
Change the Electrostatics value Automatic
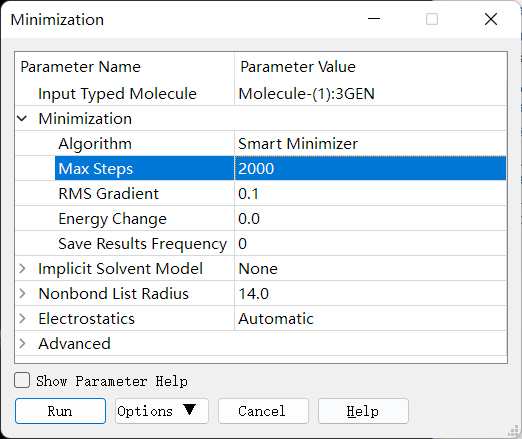(x=370, y=318)
